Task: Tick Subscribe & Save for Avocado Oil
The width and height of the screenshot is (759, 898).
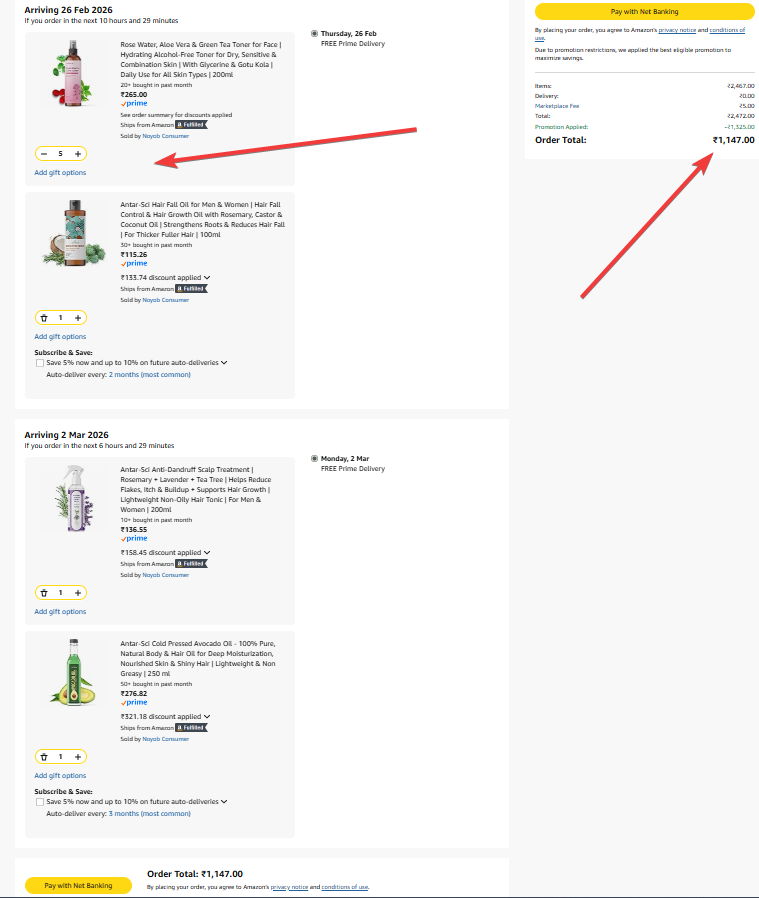Action: [40, 802]
